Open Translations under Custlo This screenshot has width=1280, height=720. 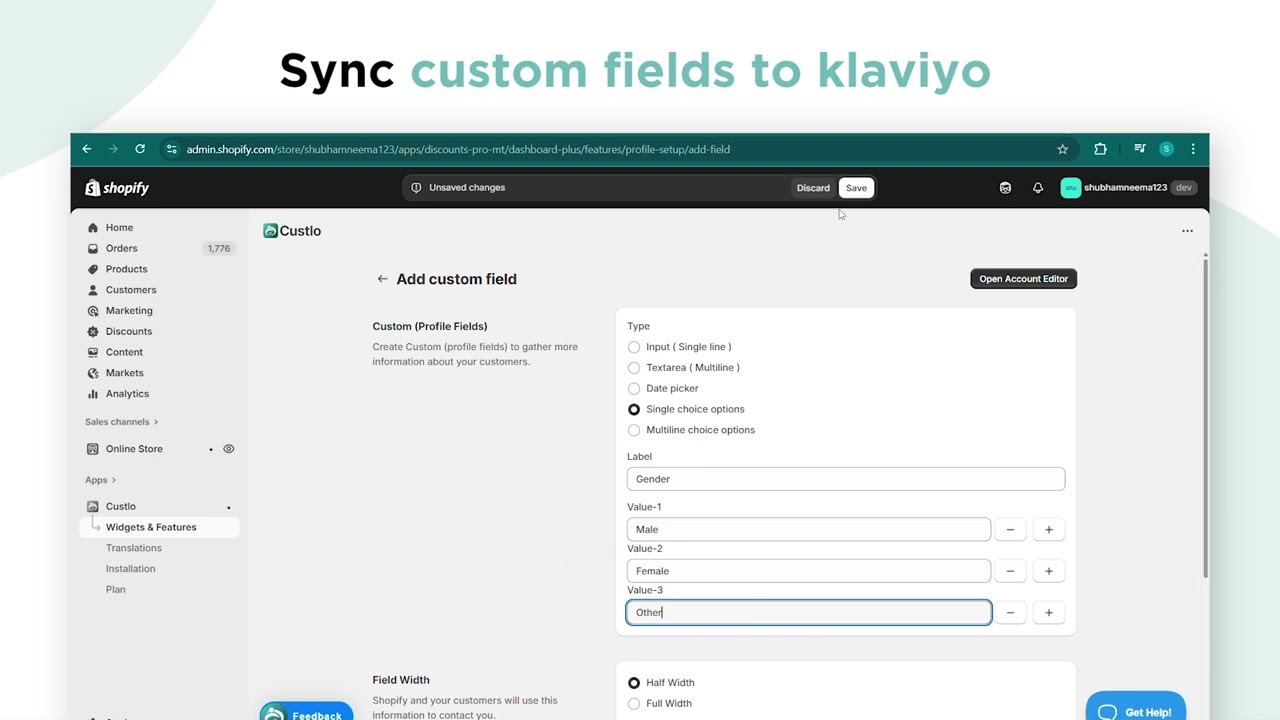click(134, 548)
